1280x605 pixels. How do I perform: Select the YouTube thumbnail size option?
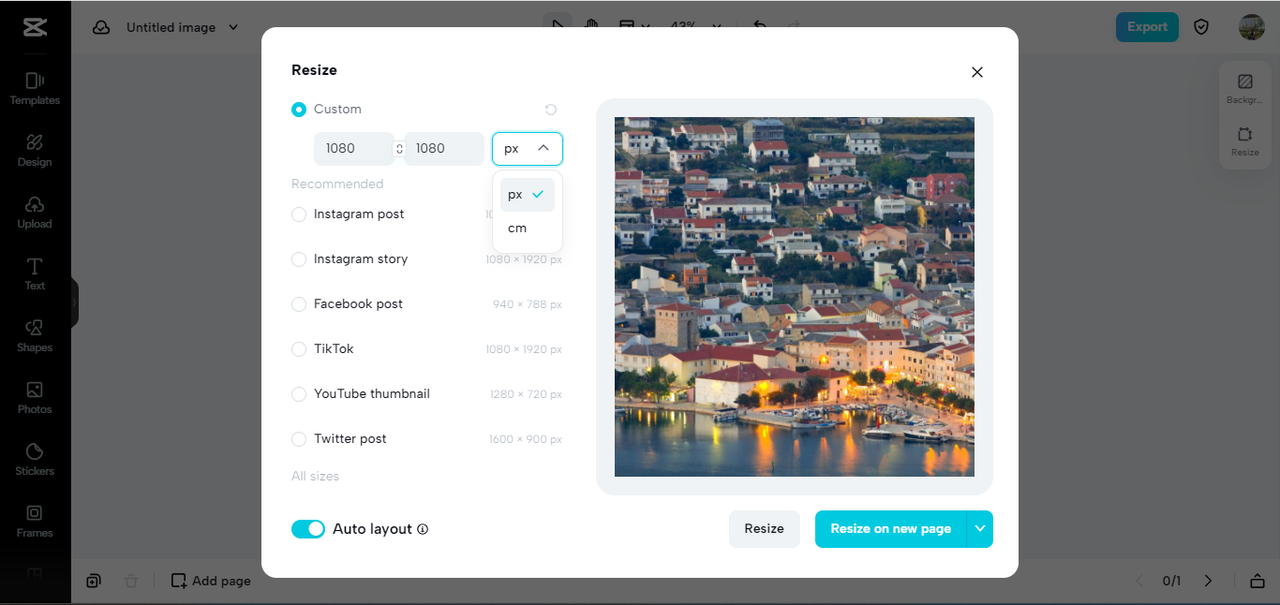[426, 394]
